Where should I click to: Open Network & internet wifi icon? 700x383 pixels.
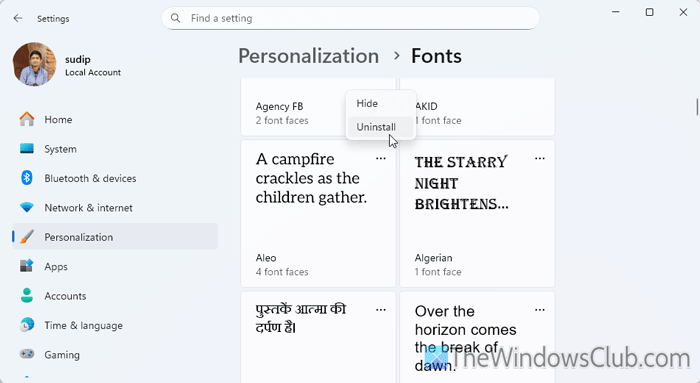(27, 208)
